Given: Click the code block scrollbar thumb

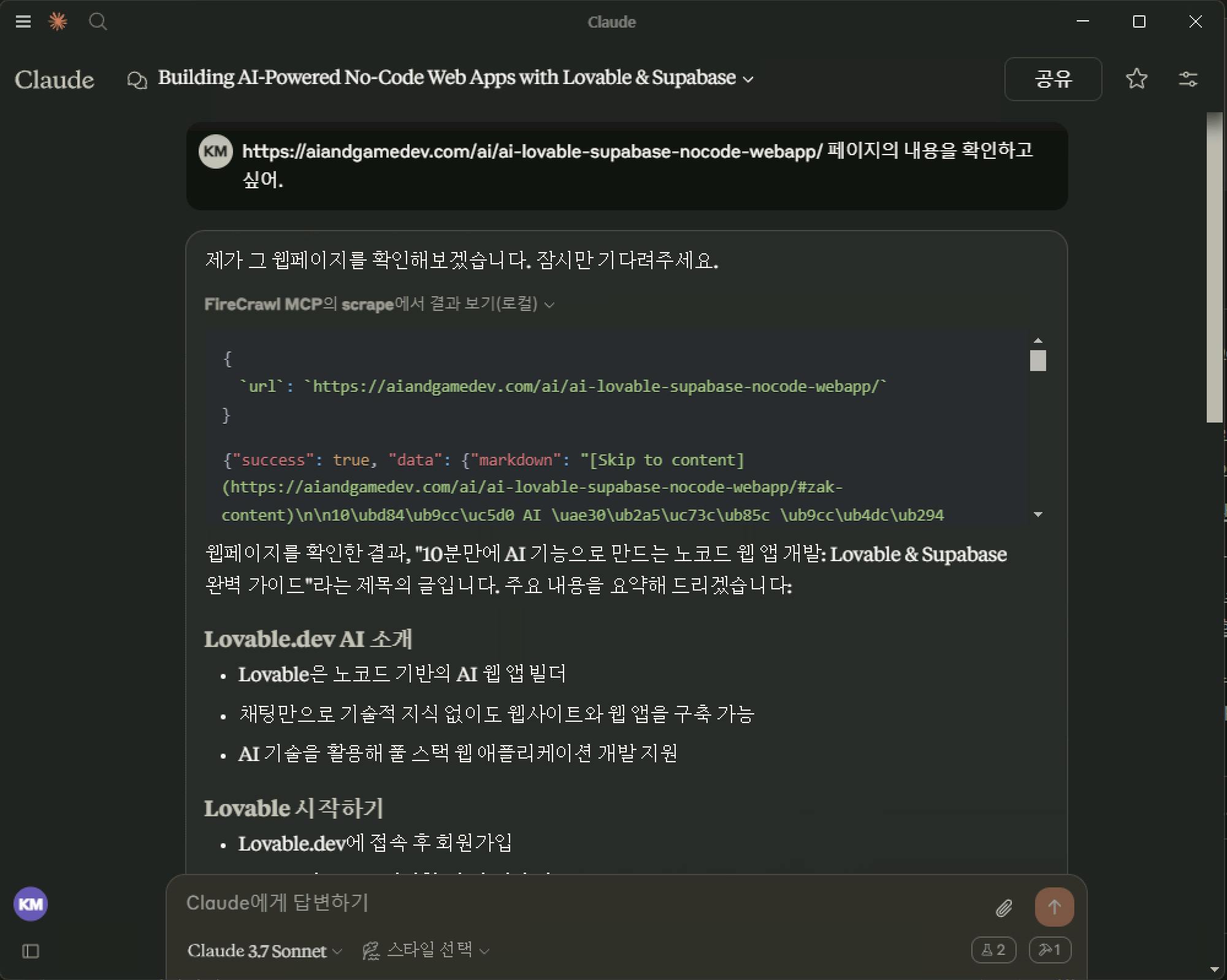Looking at the screenshot, I should click(1038, 360).
